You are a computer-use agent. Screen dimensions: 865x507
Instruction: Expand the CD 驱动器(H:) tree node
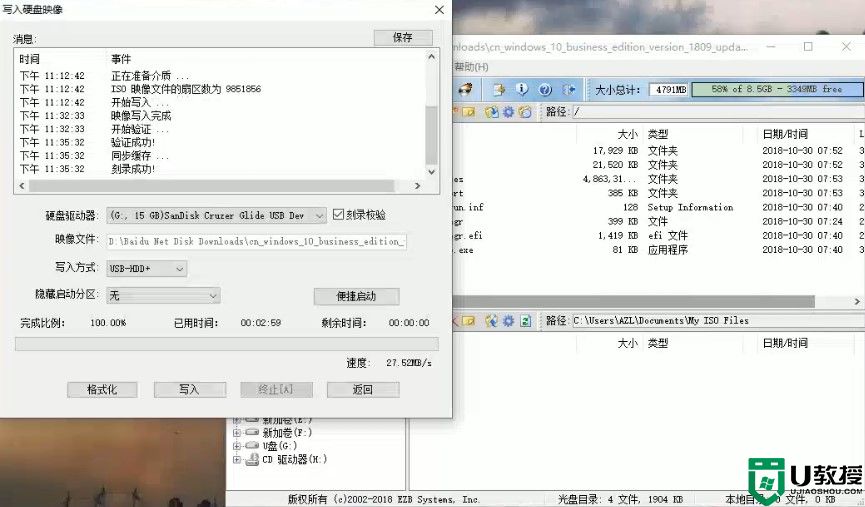tap(237, 459)
